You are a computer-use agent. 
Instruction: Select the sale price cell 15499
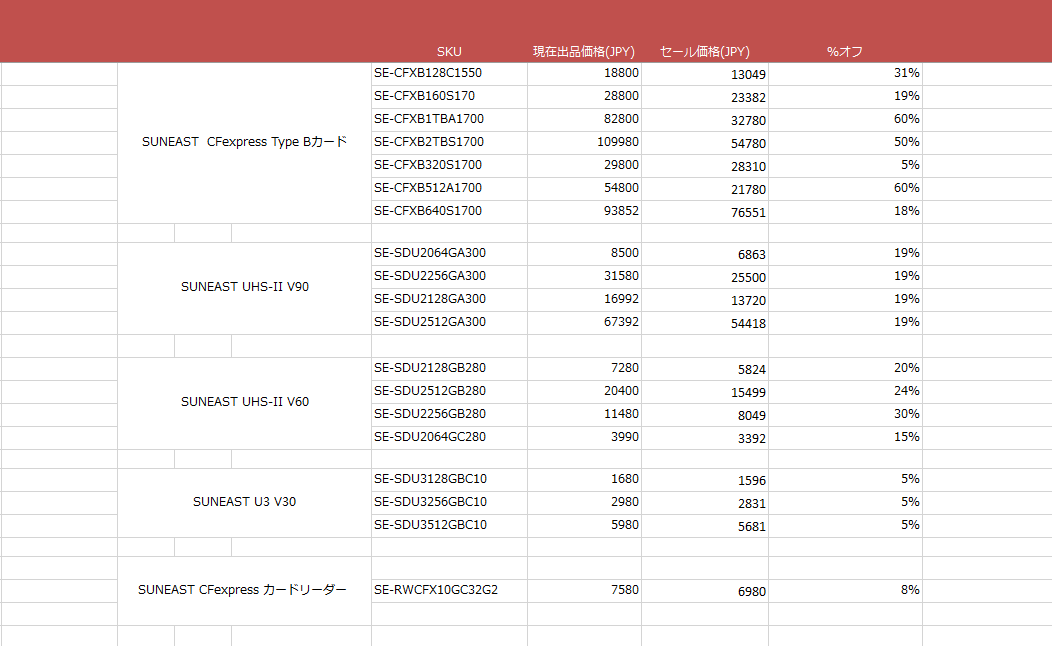coord(705,392)
